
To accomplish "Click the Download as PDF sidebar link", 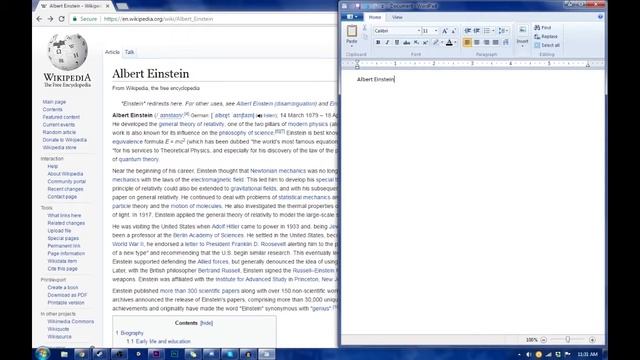I will tap(67, 295).
